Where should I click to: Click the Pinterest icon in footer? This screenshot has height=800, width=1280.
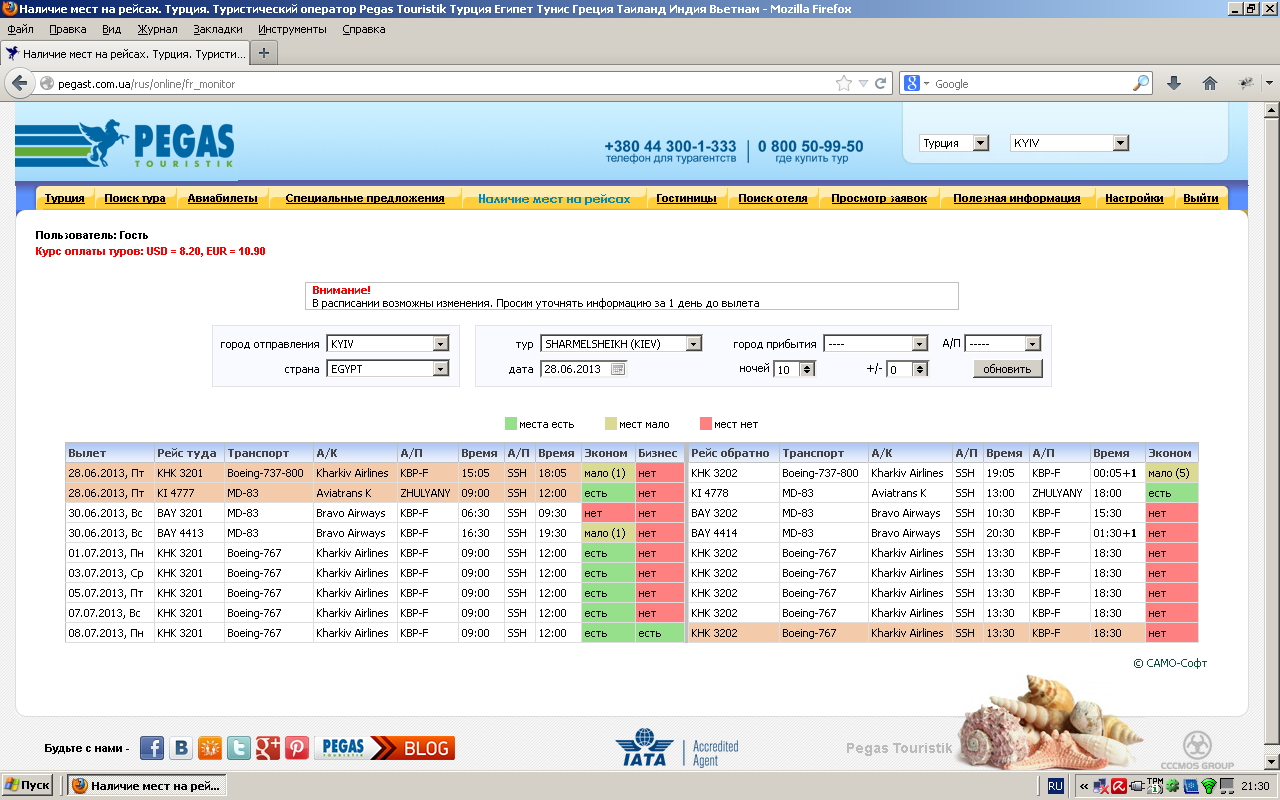[297, 748]
